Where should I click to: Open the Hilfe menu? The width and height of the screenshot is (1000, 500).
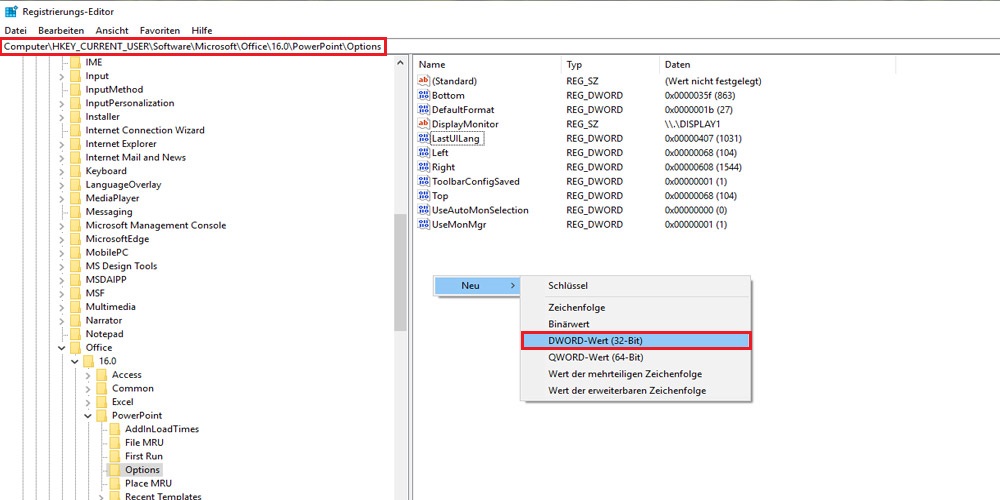pos(202,30)
